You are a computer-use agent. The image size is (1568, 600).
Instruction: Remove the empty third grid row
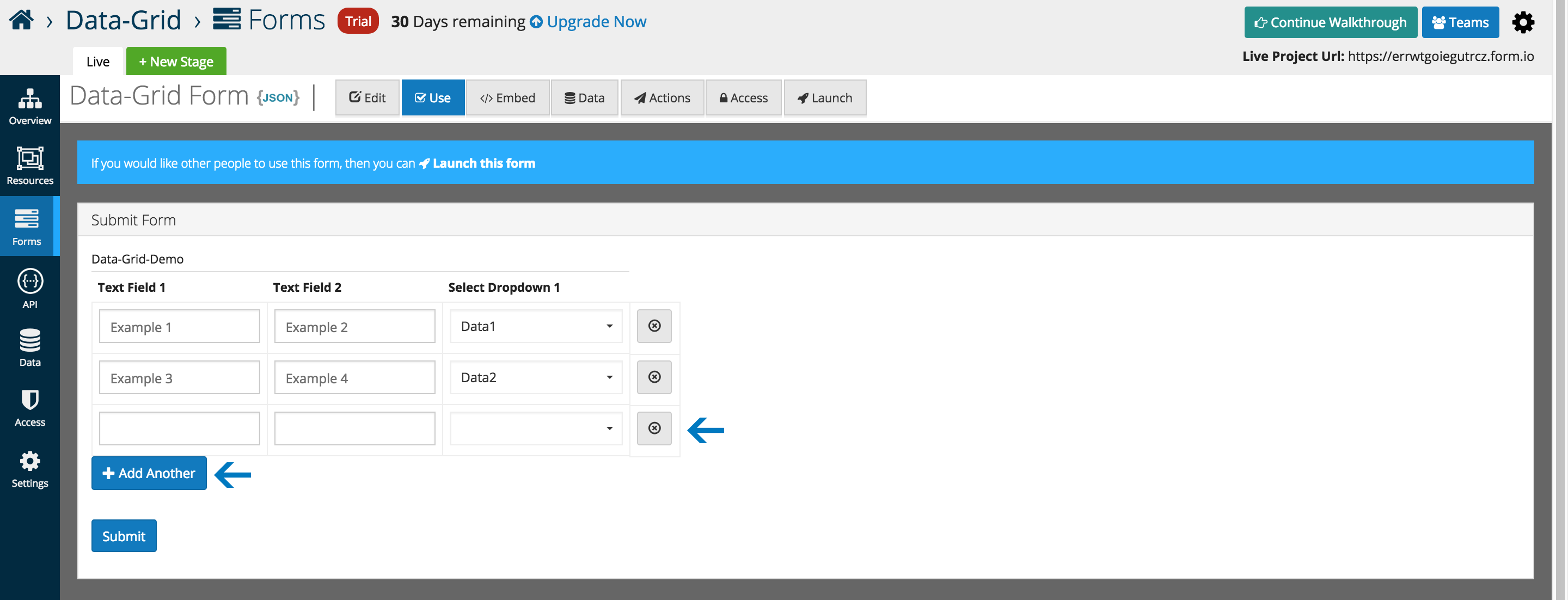point(654,428)
